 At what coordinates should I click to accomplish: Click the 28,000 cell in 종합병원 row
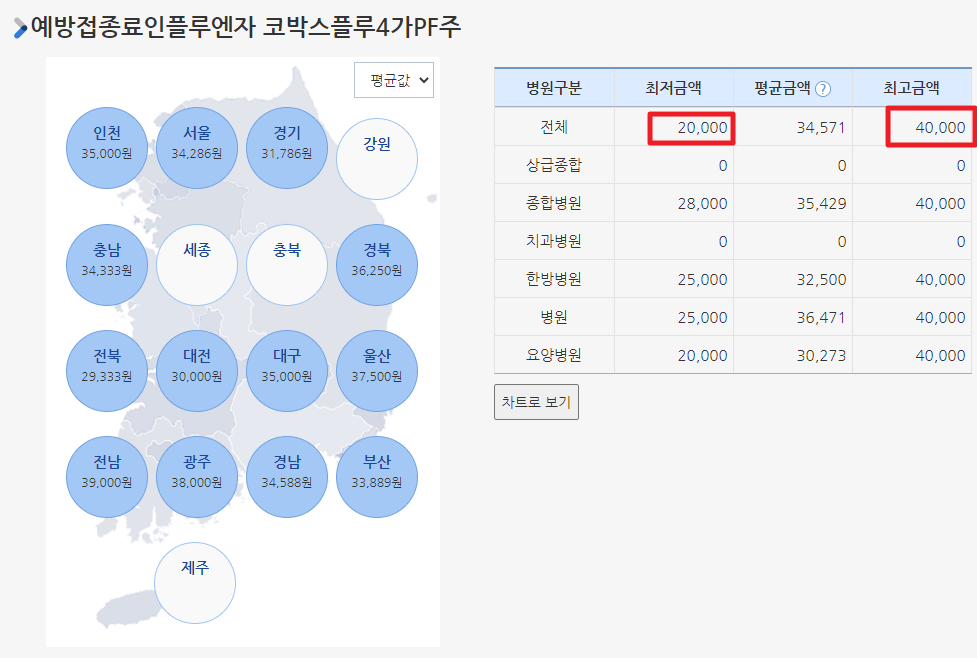[674, 203]
